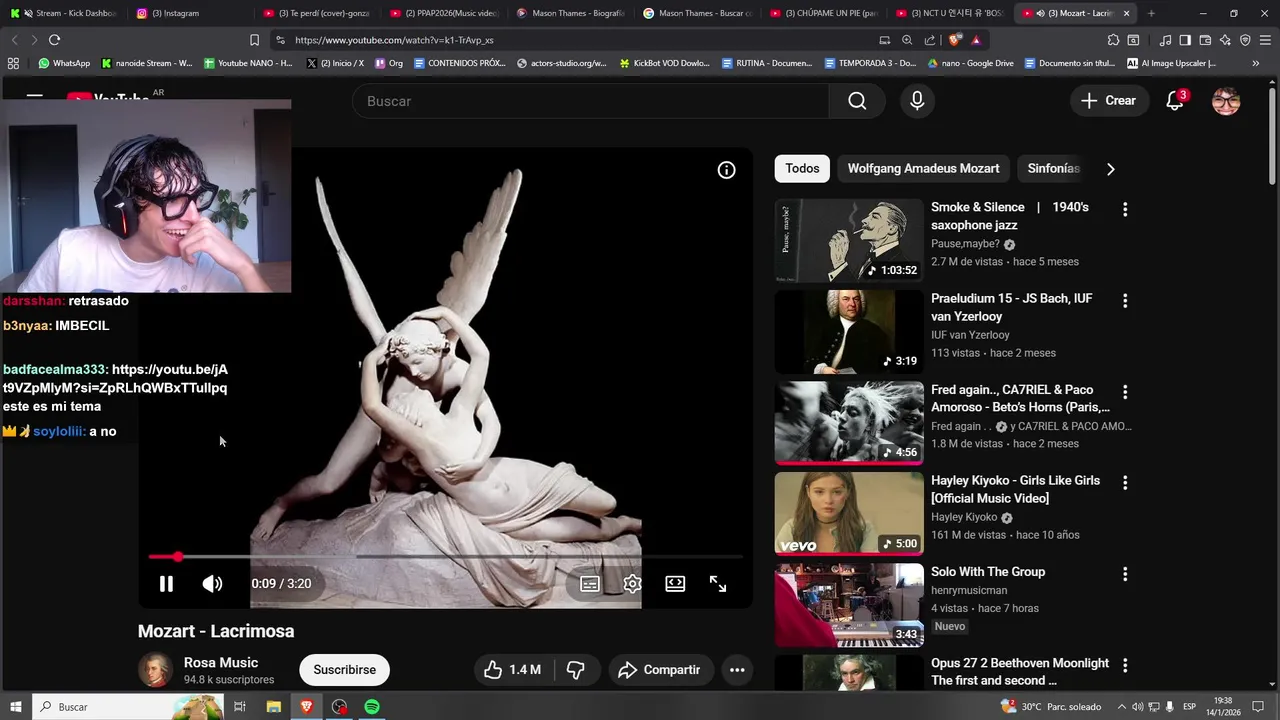This screenshot has width=1280, height=720.
Task: Open more actions menu beside Compartir
Action: tap(737, 670)
